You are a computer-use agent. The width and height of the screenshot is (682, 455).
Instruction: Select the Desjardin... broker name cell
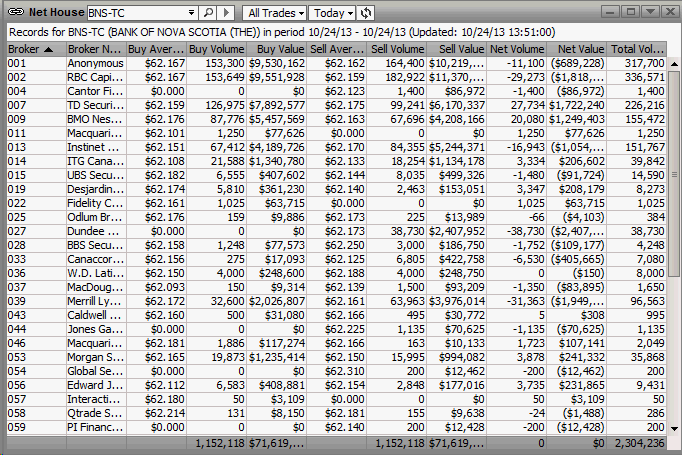[95, 189]
